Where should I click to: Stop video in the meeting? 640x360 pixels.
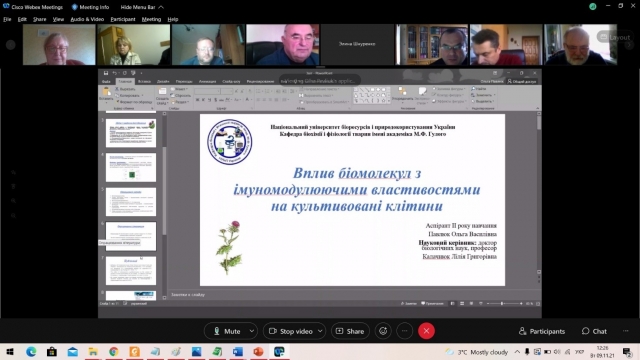point(291,331)
